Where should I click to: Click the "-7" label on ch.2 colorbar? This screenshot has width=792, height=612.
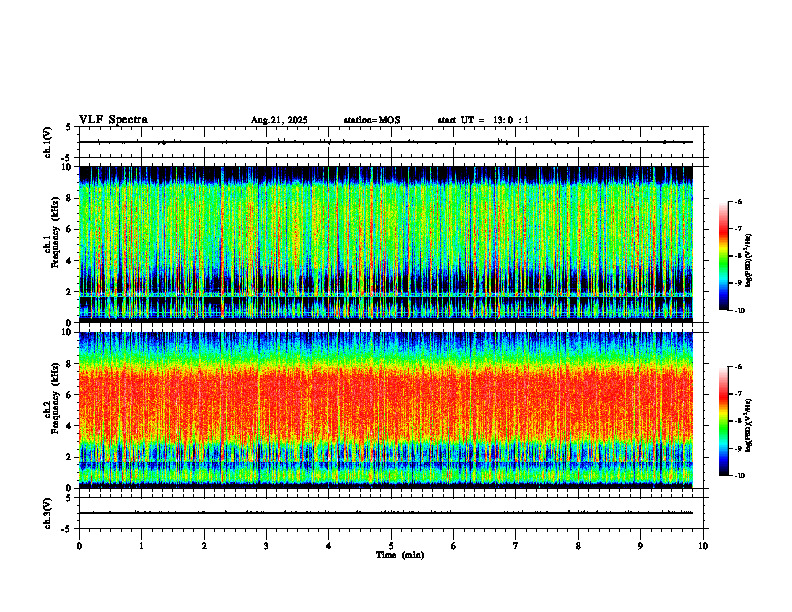click(x=738, y=394)
